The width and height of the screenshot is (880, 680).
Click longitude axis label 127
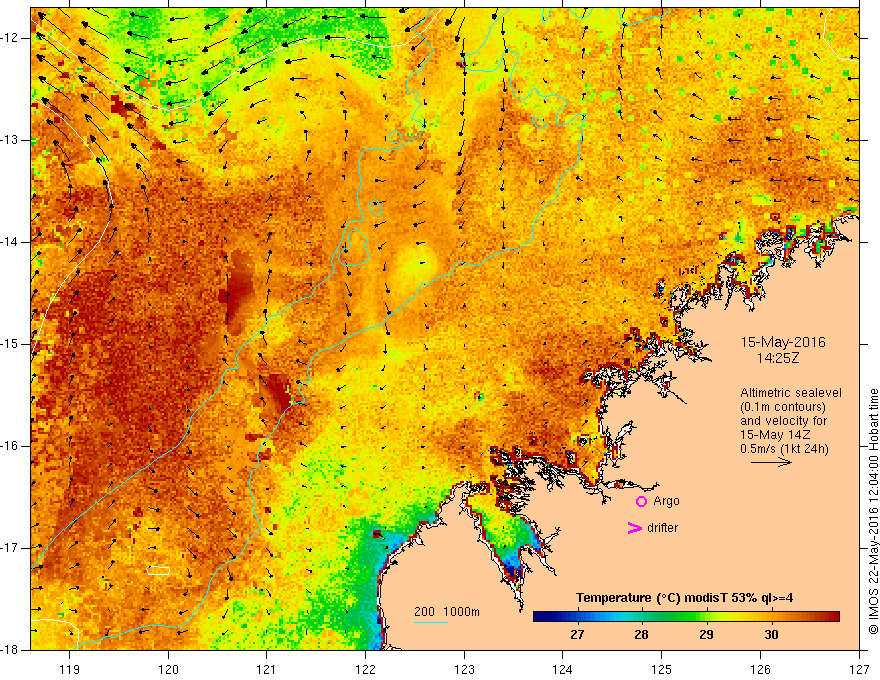tap(859, 669)
